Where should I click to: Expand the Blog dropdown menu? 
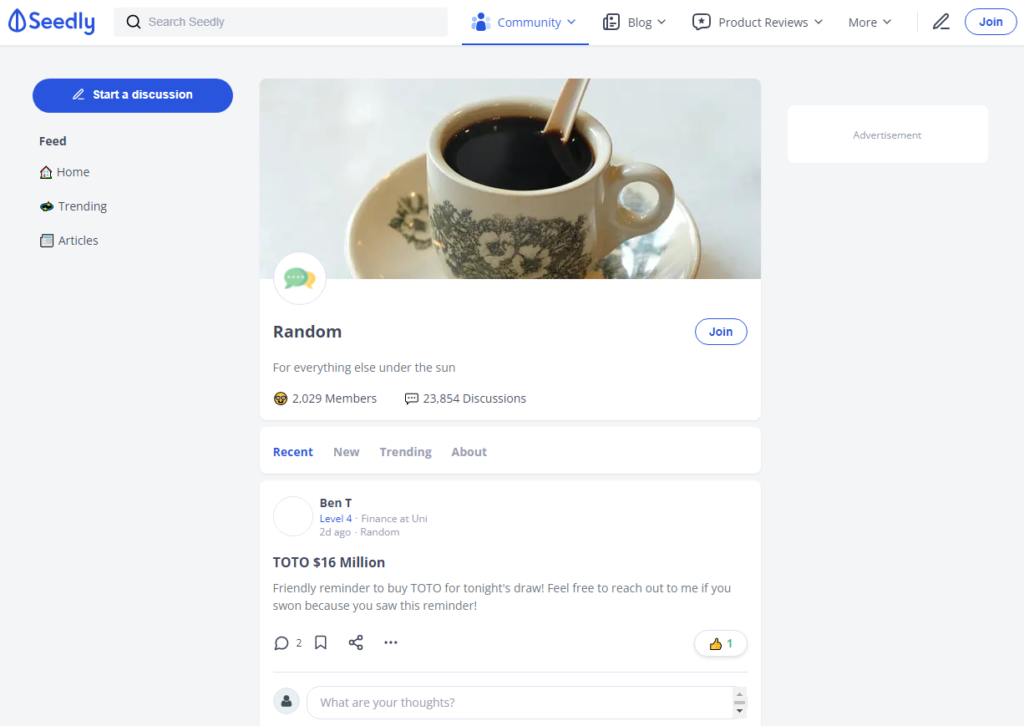click(x=635, y=22)
